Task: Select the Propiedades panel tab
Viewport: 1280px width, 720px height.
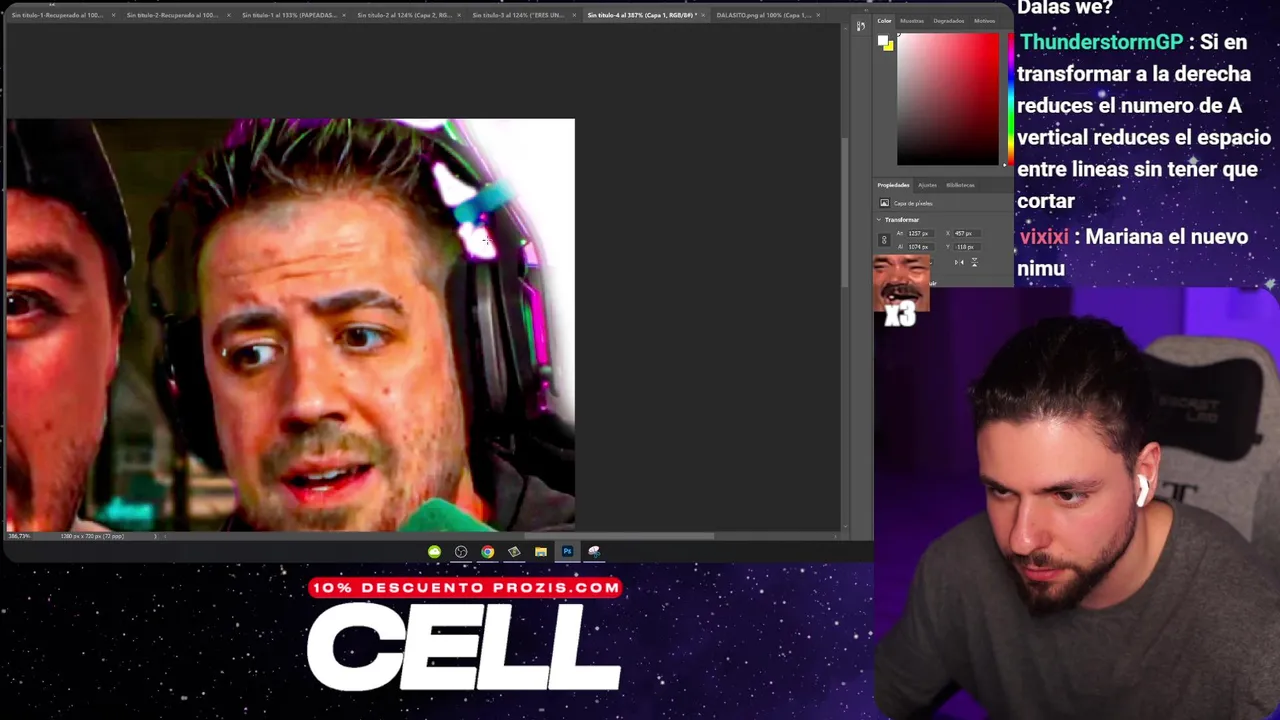Action: click(x=893, y=185)
